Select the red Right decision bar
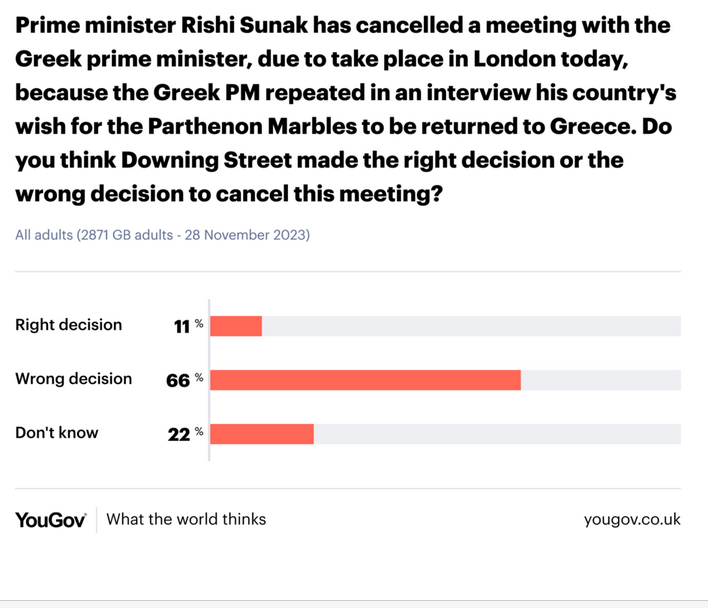 pos(236,326)
